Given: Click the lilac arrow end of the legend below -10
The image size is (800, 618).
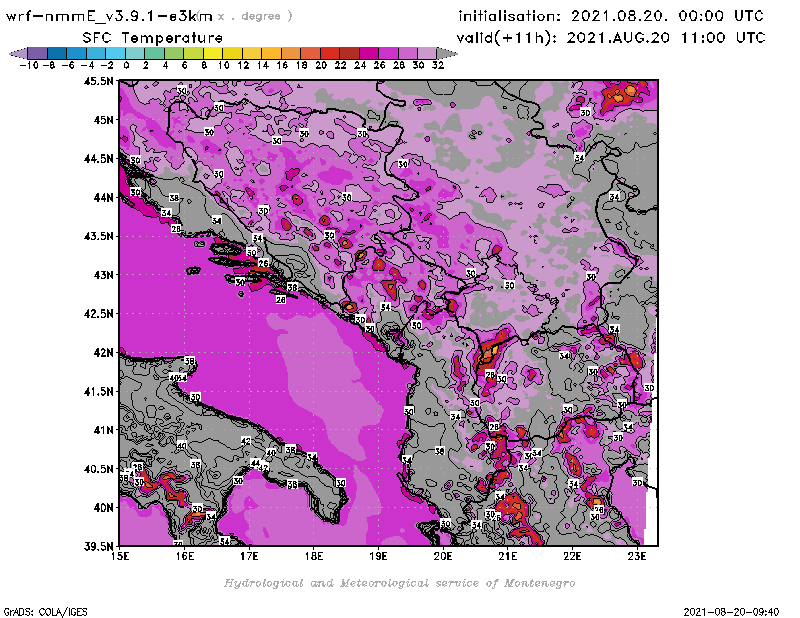Looking at the screenshot, I should pyautogui.click(x=18, y=53).
